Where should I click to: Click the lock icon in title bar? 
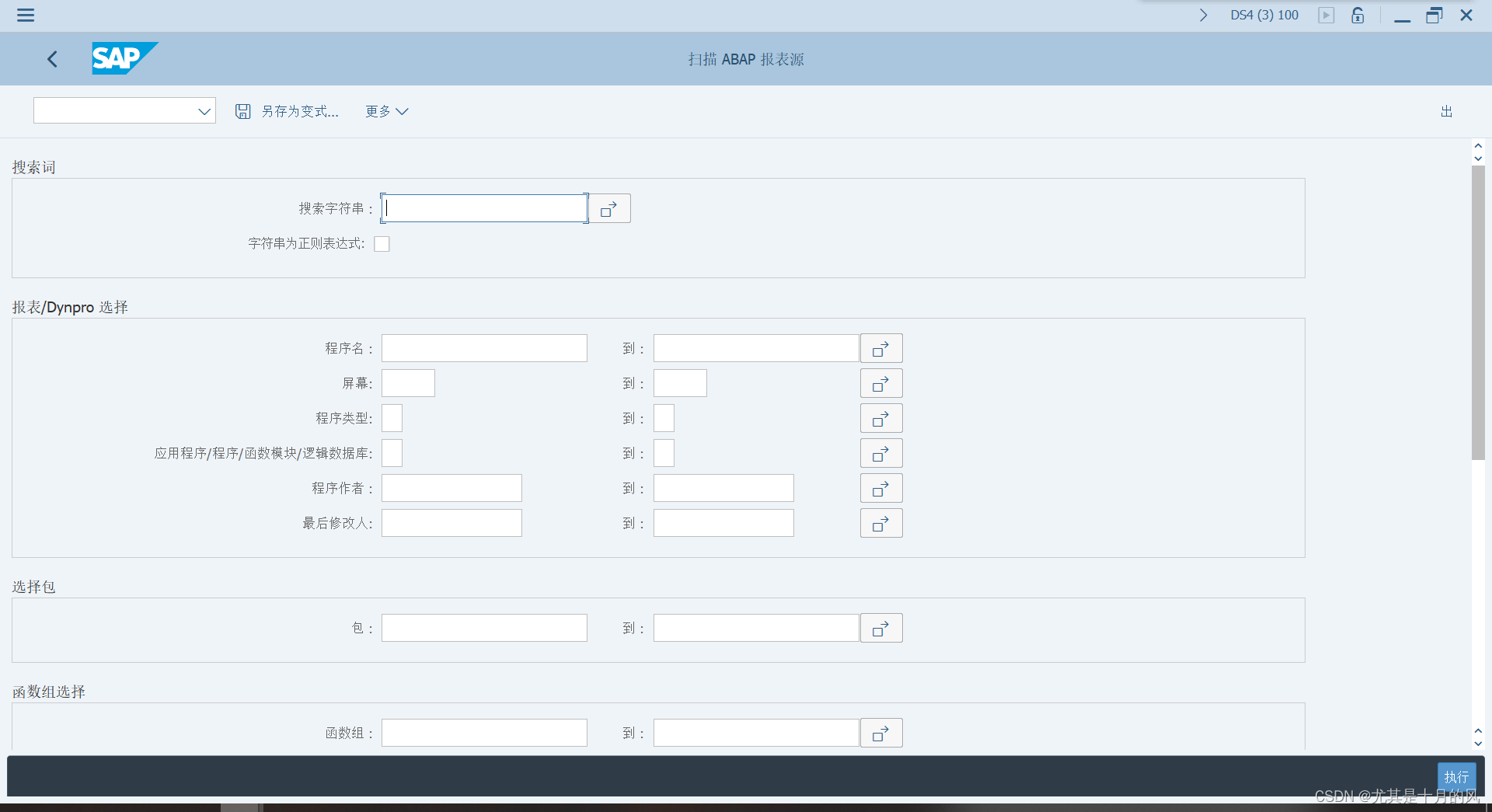pos(1358,15)
